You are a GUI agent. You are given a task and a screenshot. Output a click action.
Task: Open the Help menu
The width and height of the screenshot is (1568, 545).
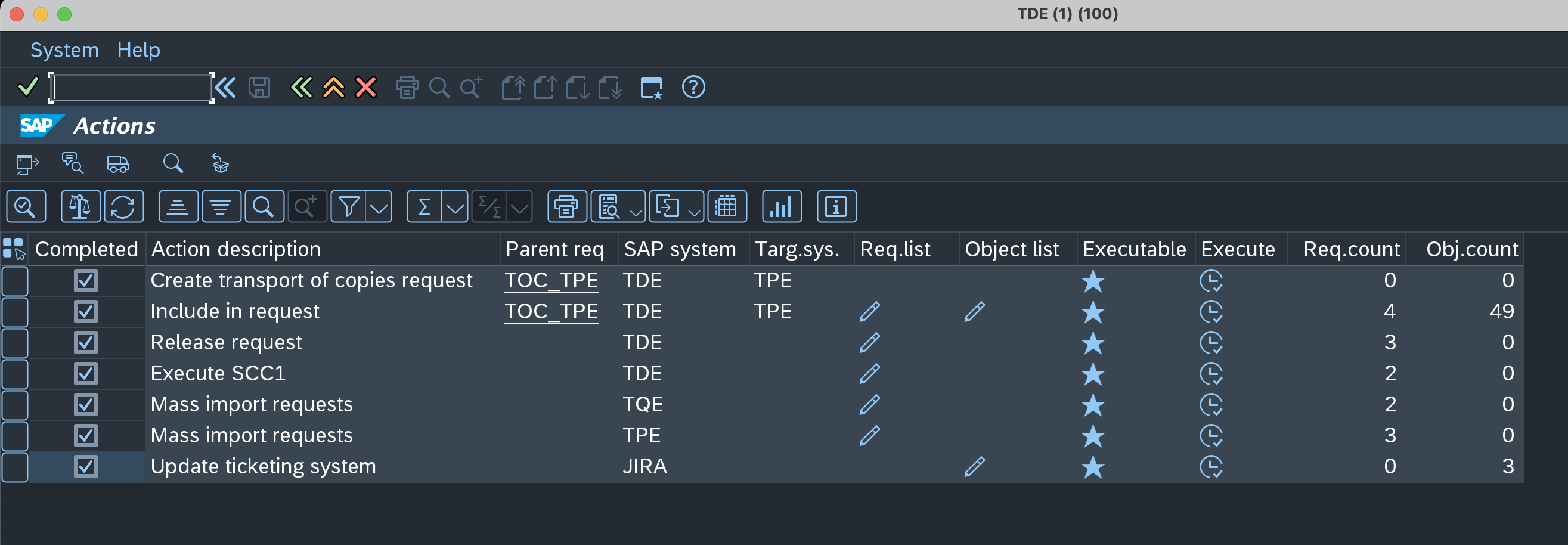(x=139, y=50)
